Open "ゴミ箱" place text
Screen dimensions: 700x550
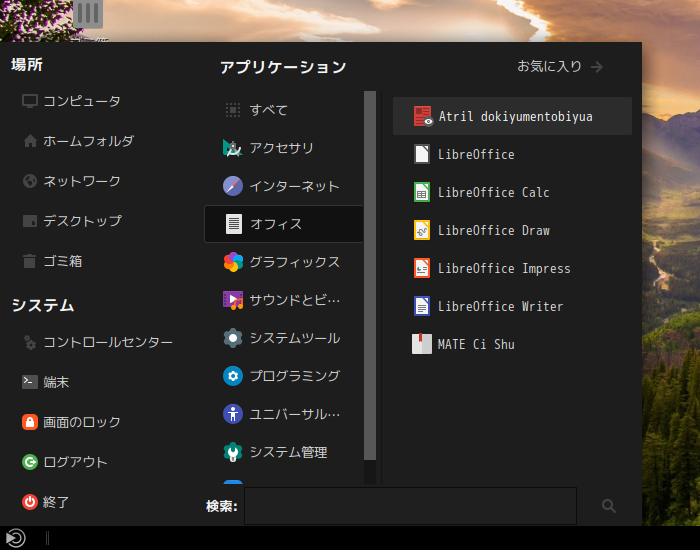62,261
